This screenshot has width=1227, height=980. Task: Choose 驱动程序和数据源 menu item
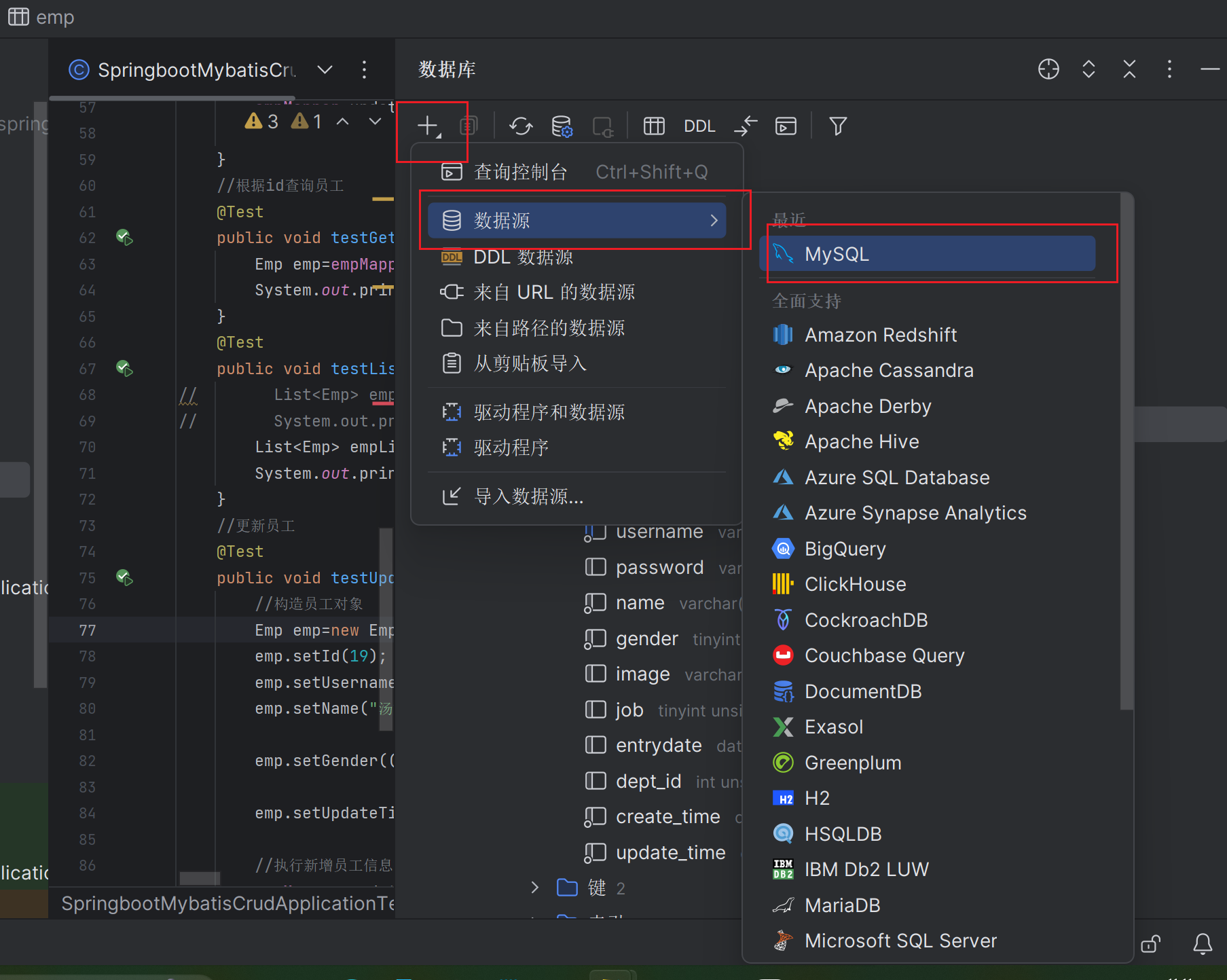[x=577, y=412]
